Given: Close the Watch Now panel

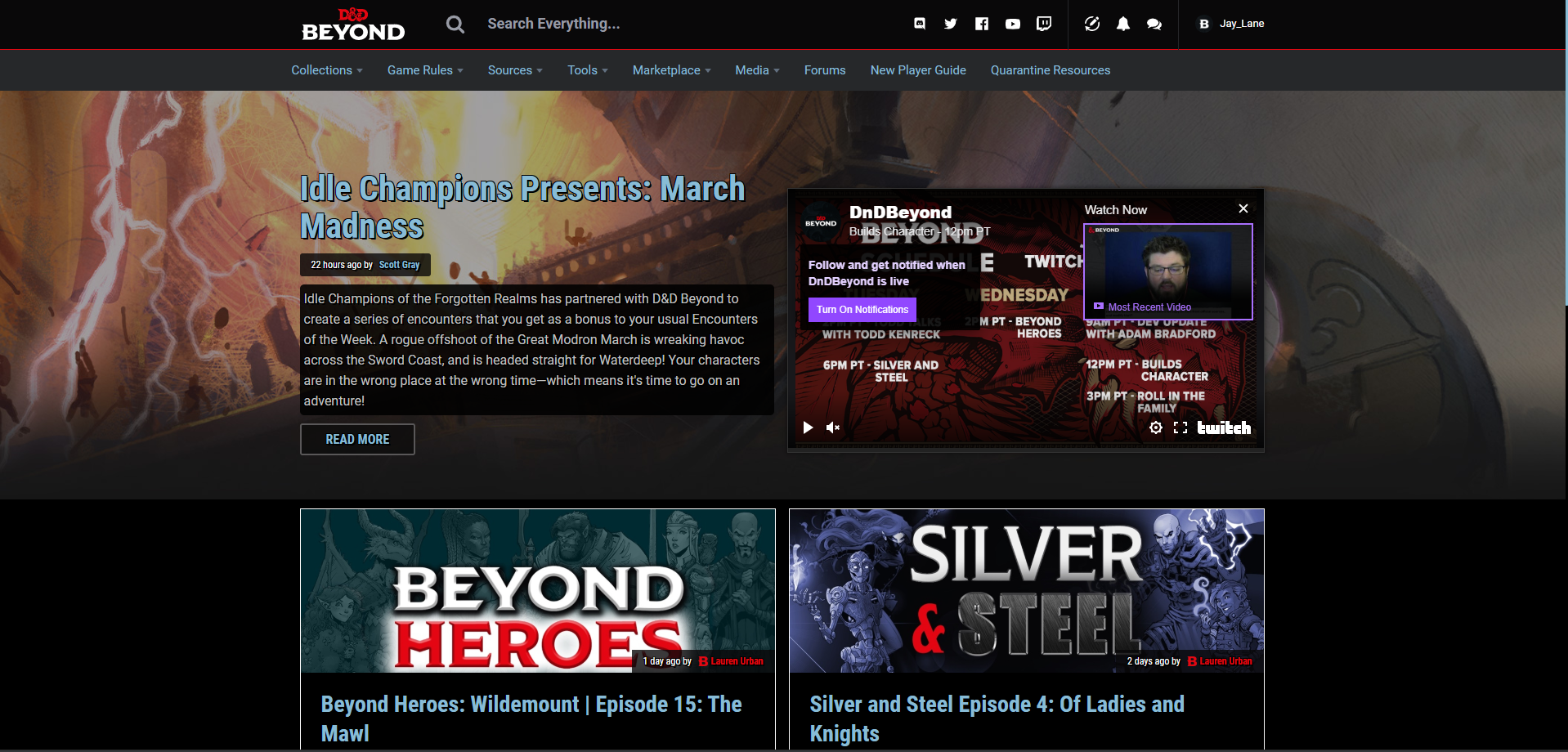Looking at the screenshot, I should pos(1243,208).
